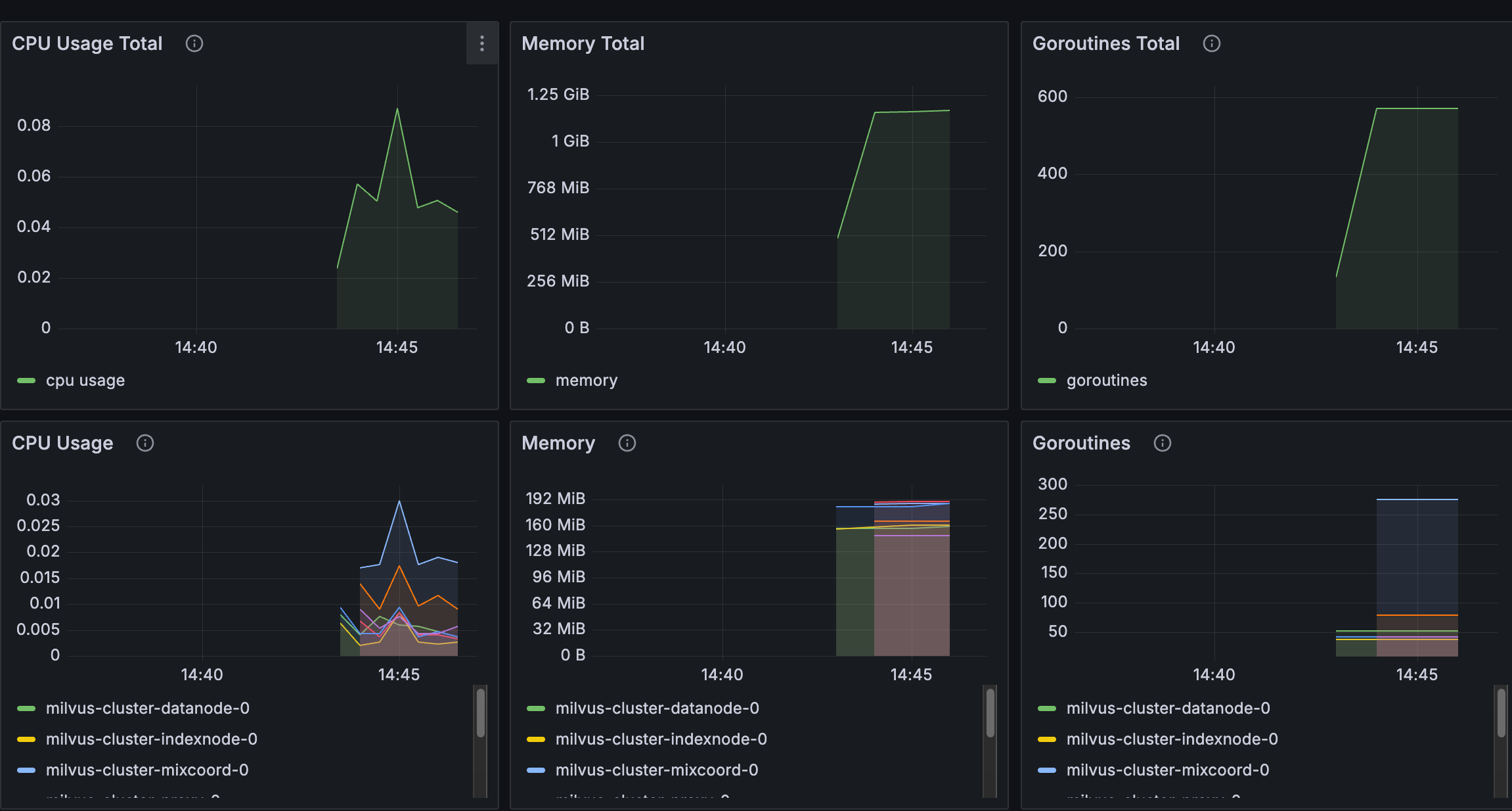Select milvus-cluster-indexnode-0 in Memory legend
The width and height of the screenshot is (1512, 811).
(661, 739)
